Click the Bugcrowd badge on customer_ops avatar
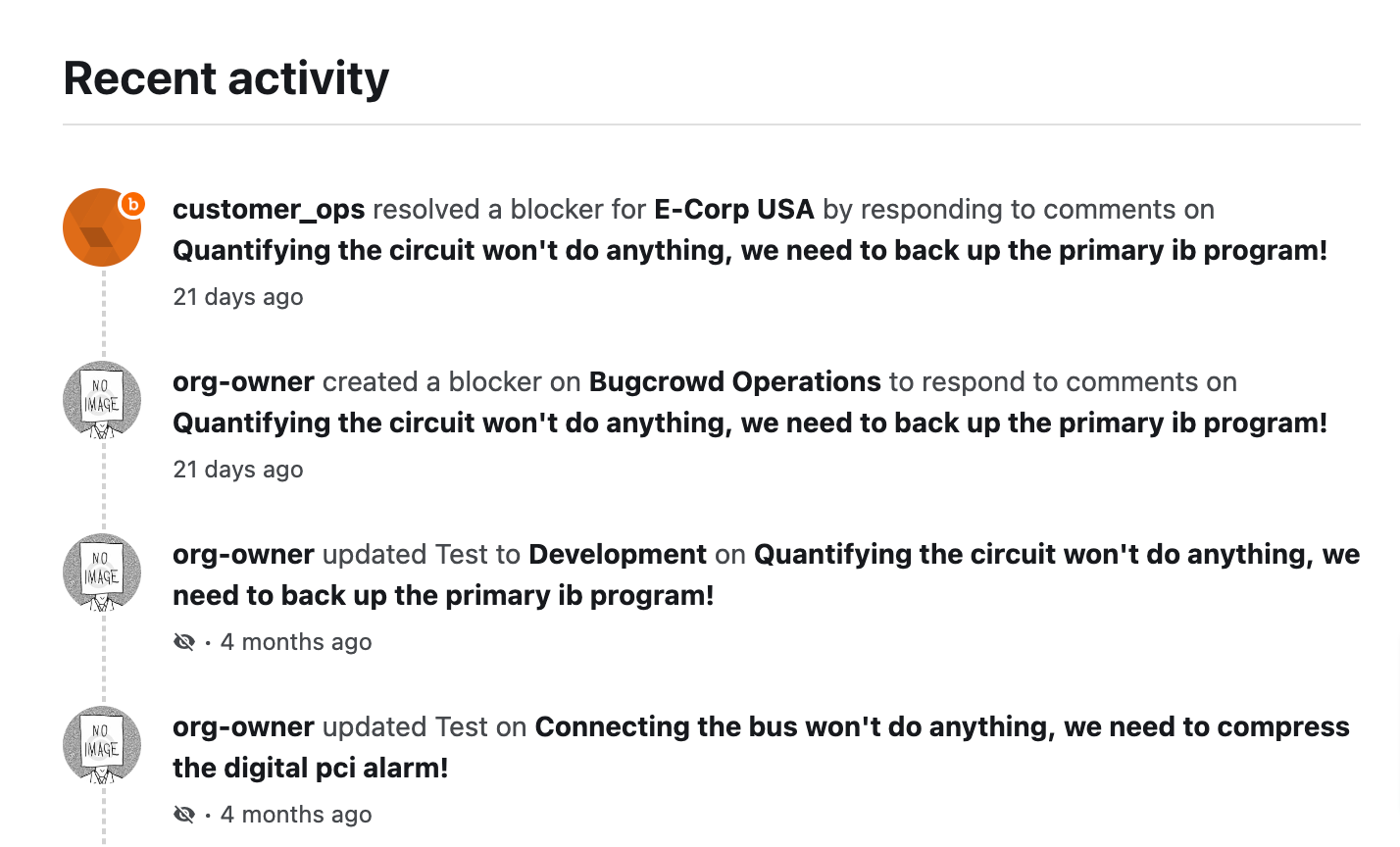The height and width of the screenshot is (847, 1400). [x=131, y=205]
